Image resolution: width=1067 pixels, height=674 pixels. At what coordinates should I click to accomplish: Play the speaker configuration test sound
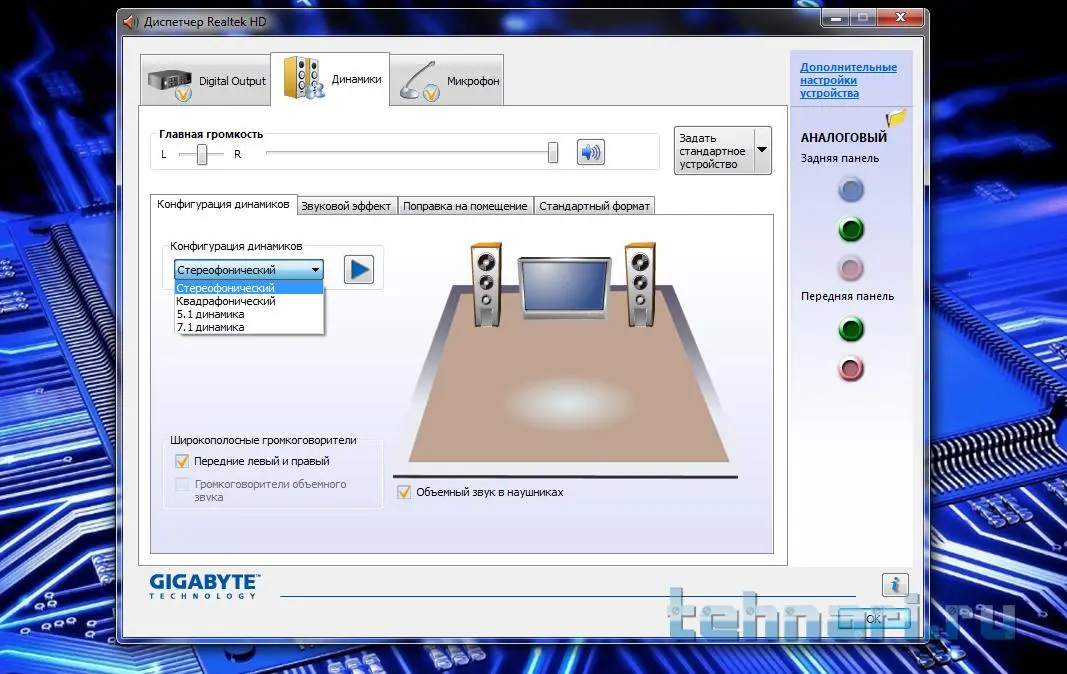click(x=359, y=270)
